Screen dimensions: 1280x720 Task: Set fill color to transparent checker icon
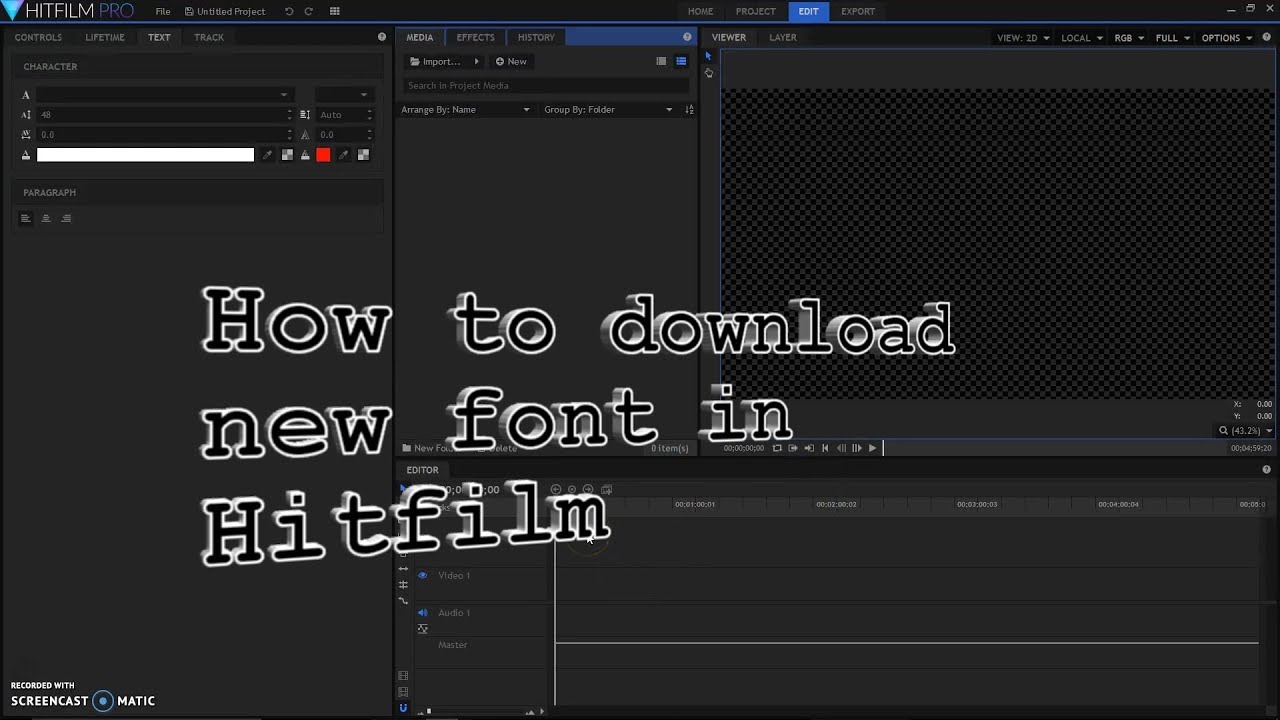pos(287,155)
